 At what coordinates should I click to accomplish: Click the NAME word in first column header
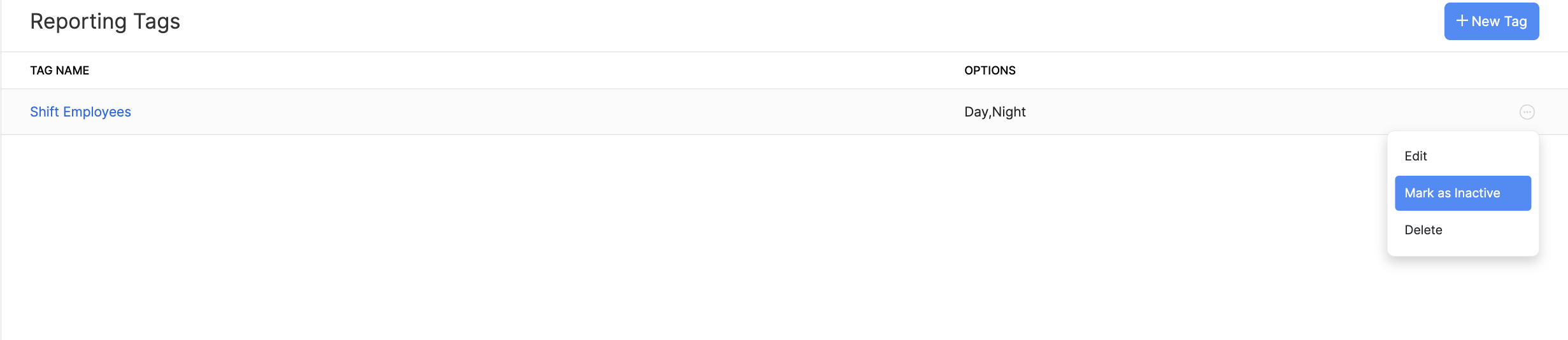tap(73, 71)
